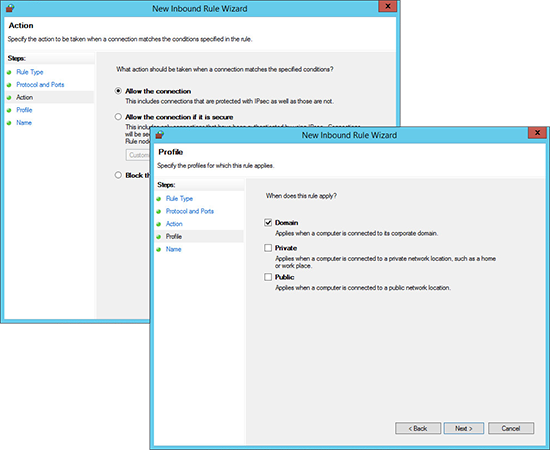Select Allow the connection if it is secure
The height and width of the screenshot is (450, 550).
118,117
